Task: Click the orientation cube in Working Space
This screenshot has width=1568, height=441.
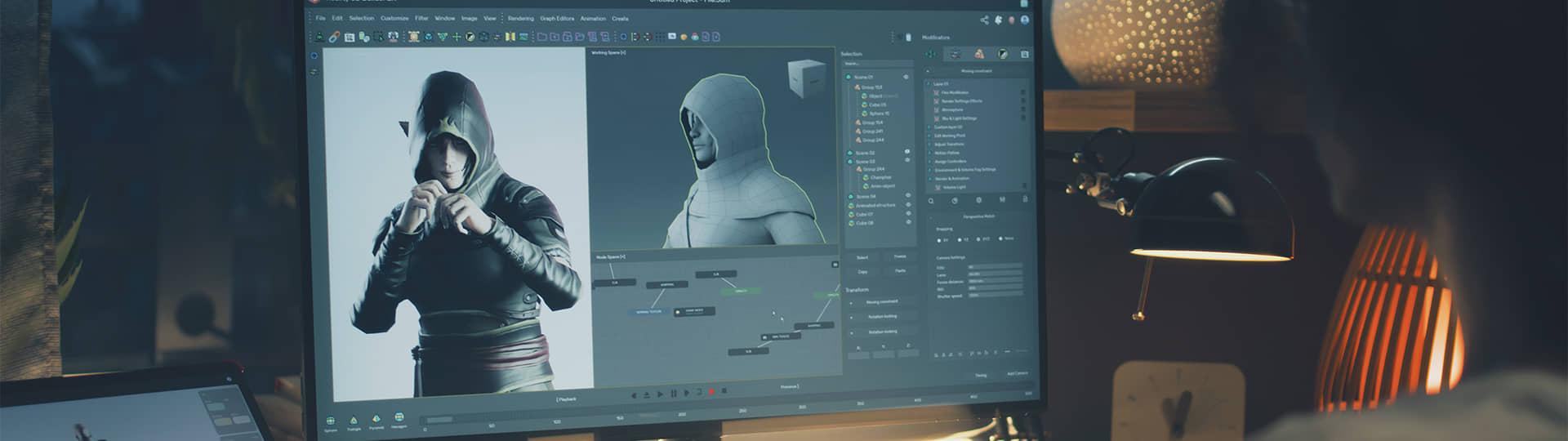Action: click(807, 79)
